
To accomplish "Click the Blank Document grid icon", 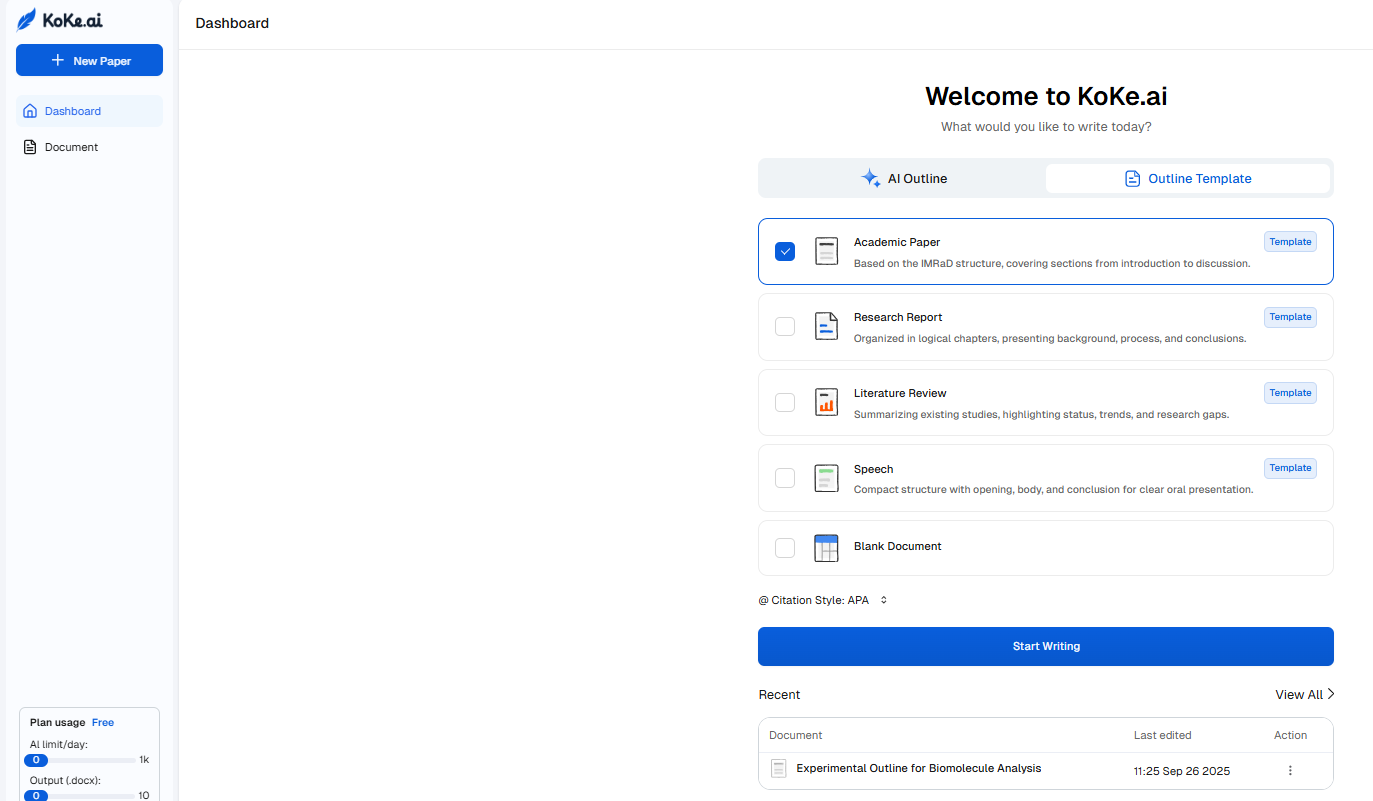I will coord(826,548).
